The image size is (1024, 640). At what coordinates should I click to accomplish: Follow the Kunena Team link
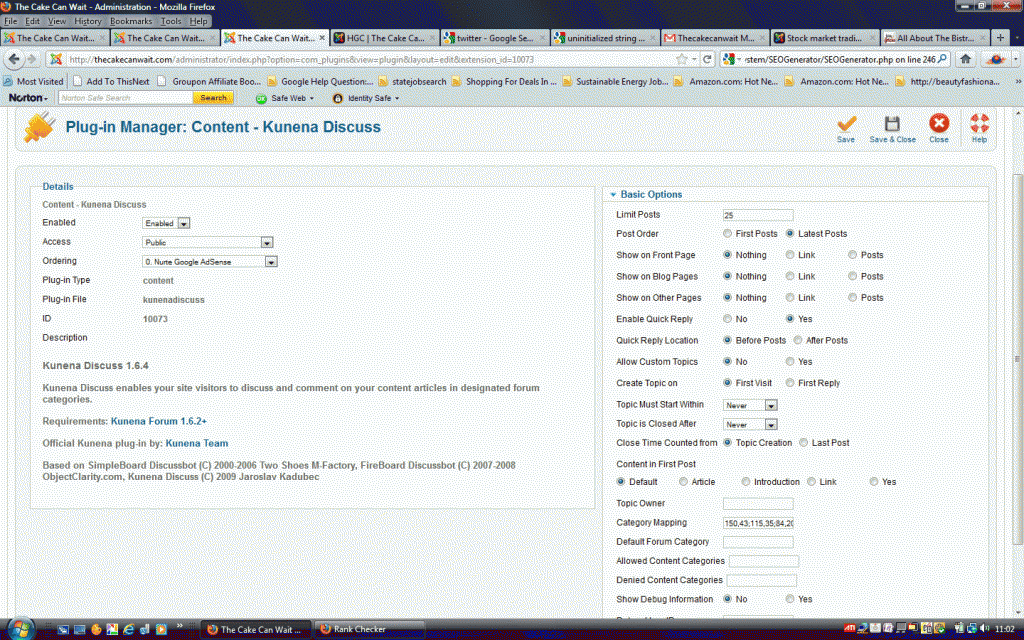pyautogui.click(x=196, y=443)
